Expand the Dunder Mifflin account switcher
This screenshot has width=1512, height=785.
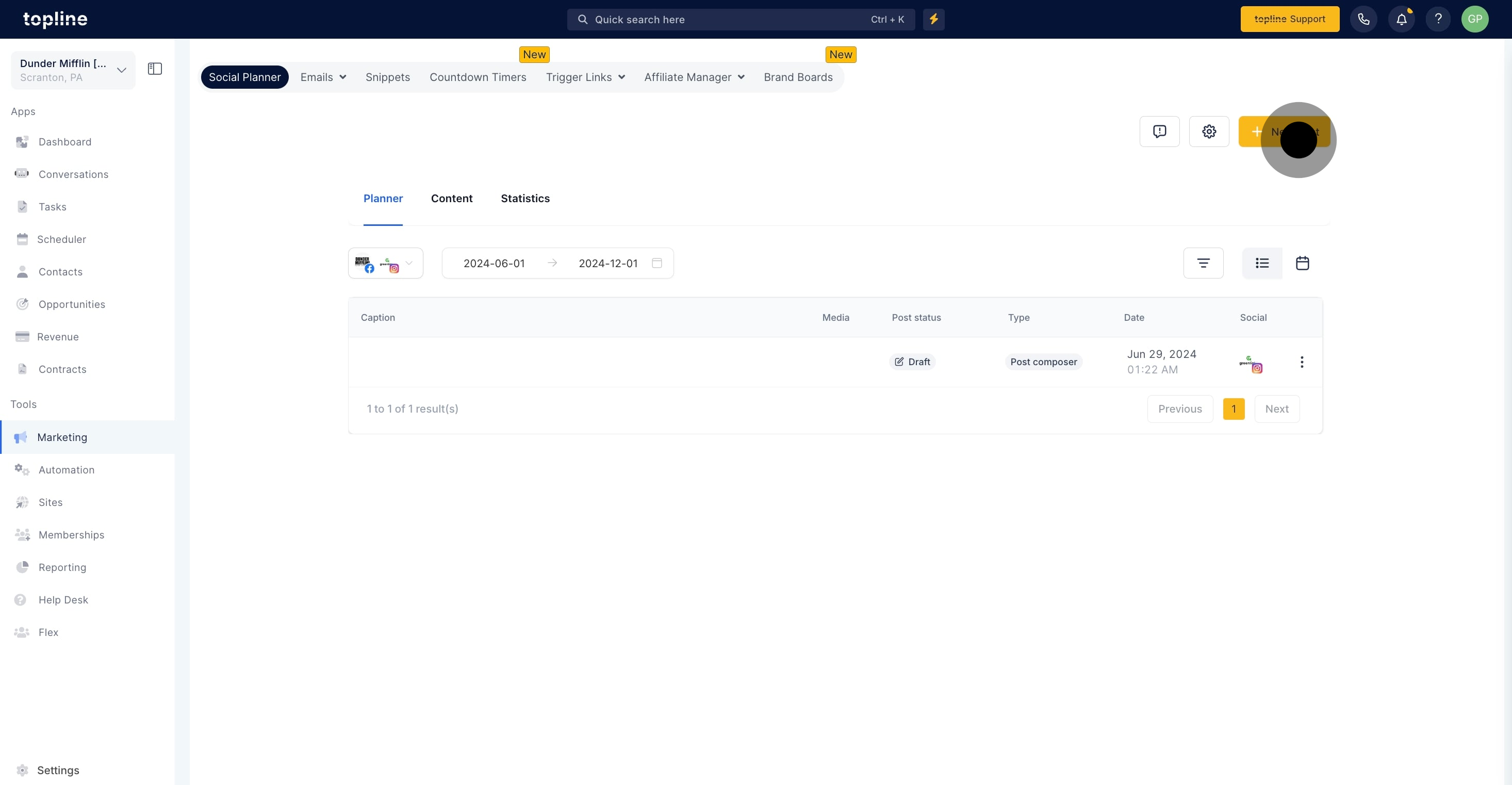click(73, 71)
